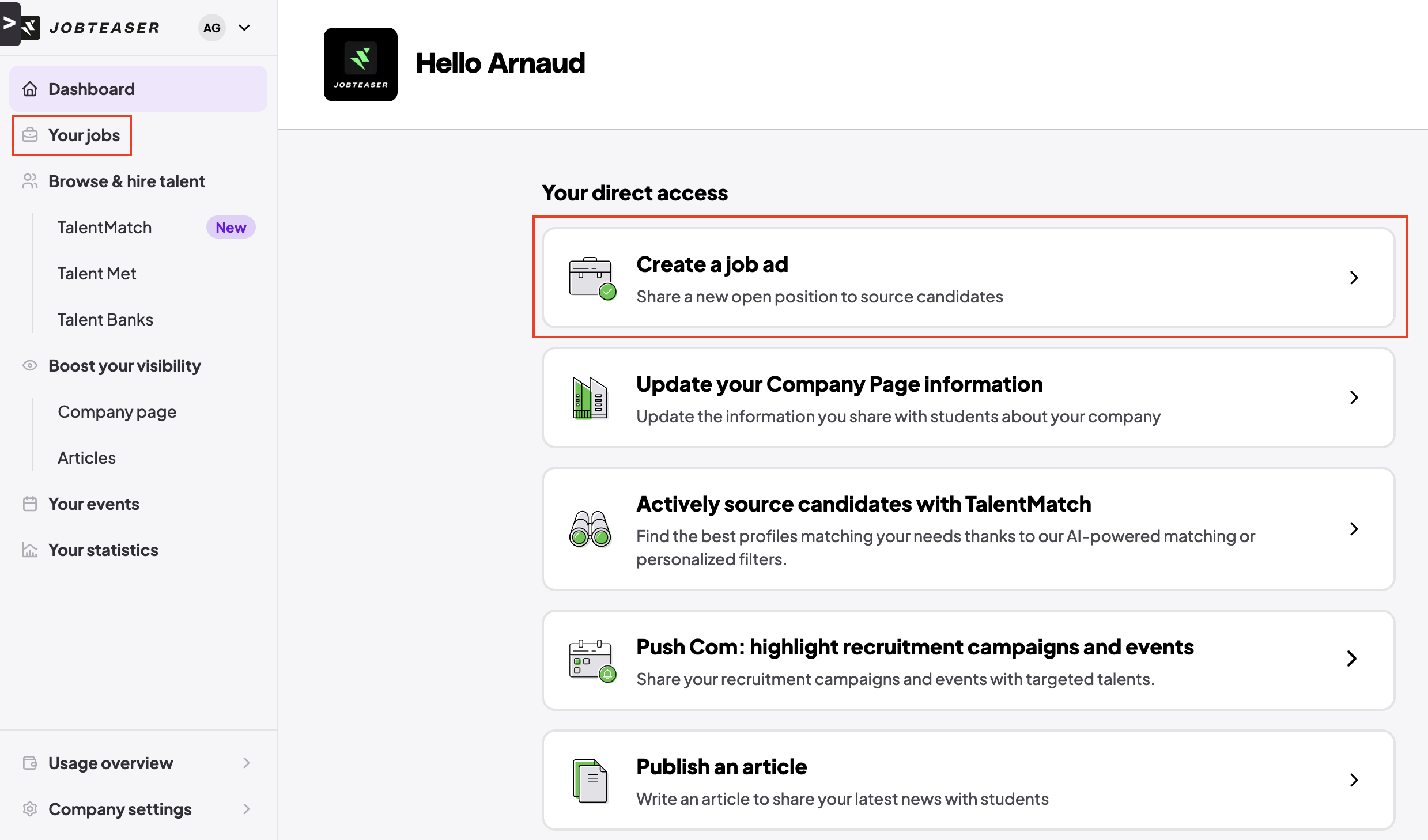Open Update your Company Page information

968,398
